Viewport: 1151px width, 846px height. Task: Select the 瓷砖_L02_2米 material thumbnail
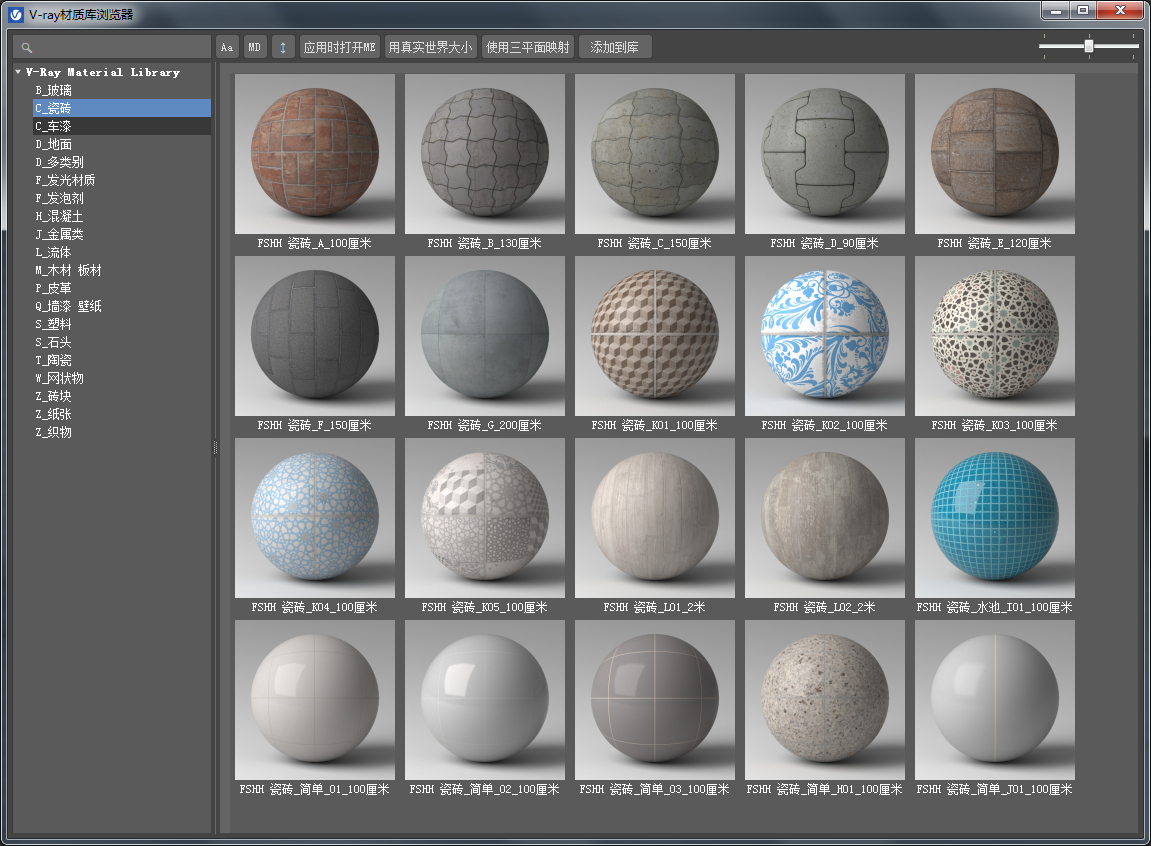pos(825,518)
